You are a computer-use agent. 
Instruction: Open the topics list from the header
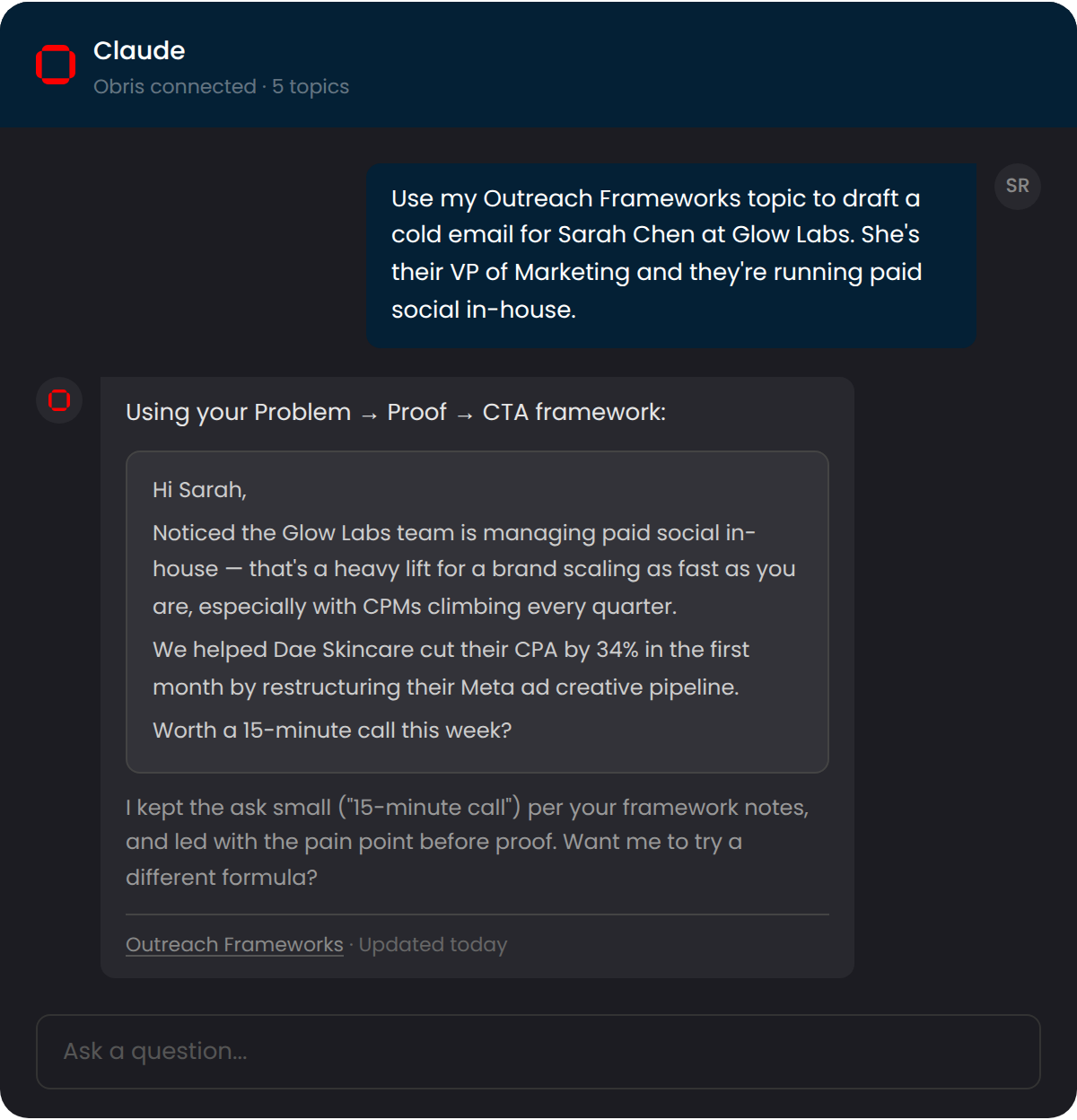pyautogui.click(x=311, y=86)
